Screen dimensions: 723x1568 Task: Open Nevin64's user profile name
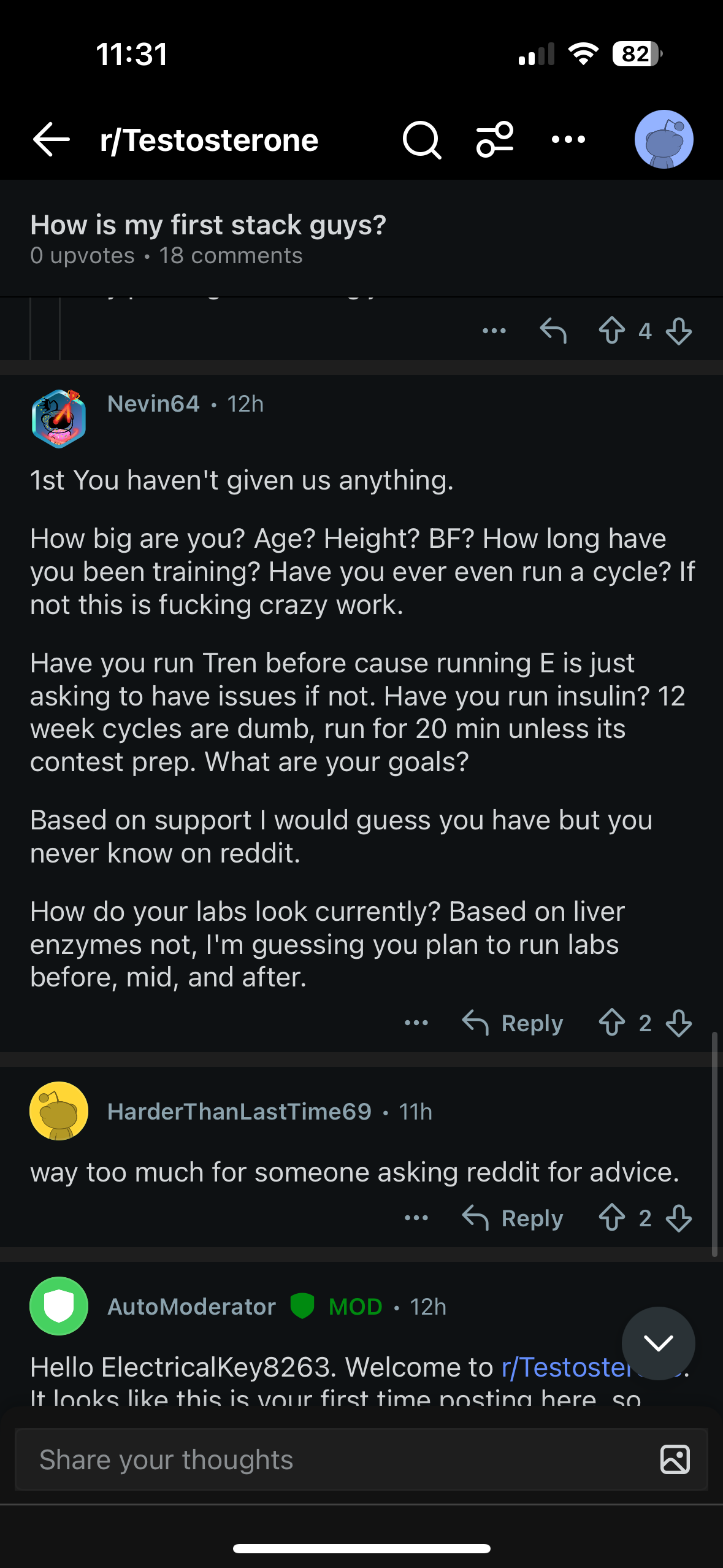(153, 404)
